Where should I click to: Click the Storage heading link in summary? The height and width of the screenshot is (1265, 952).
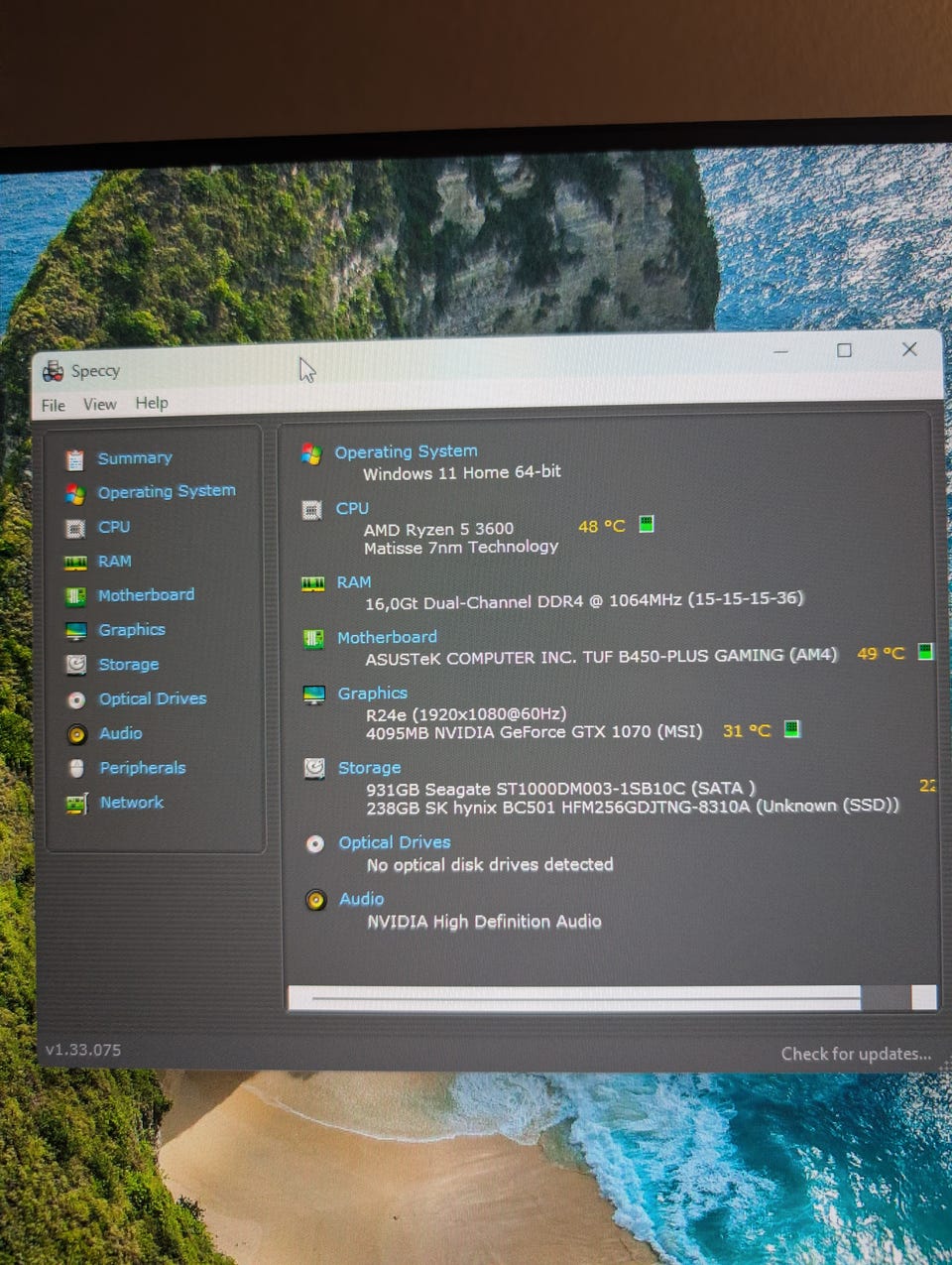[x=370, y=768]
